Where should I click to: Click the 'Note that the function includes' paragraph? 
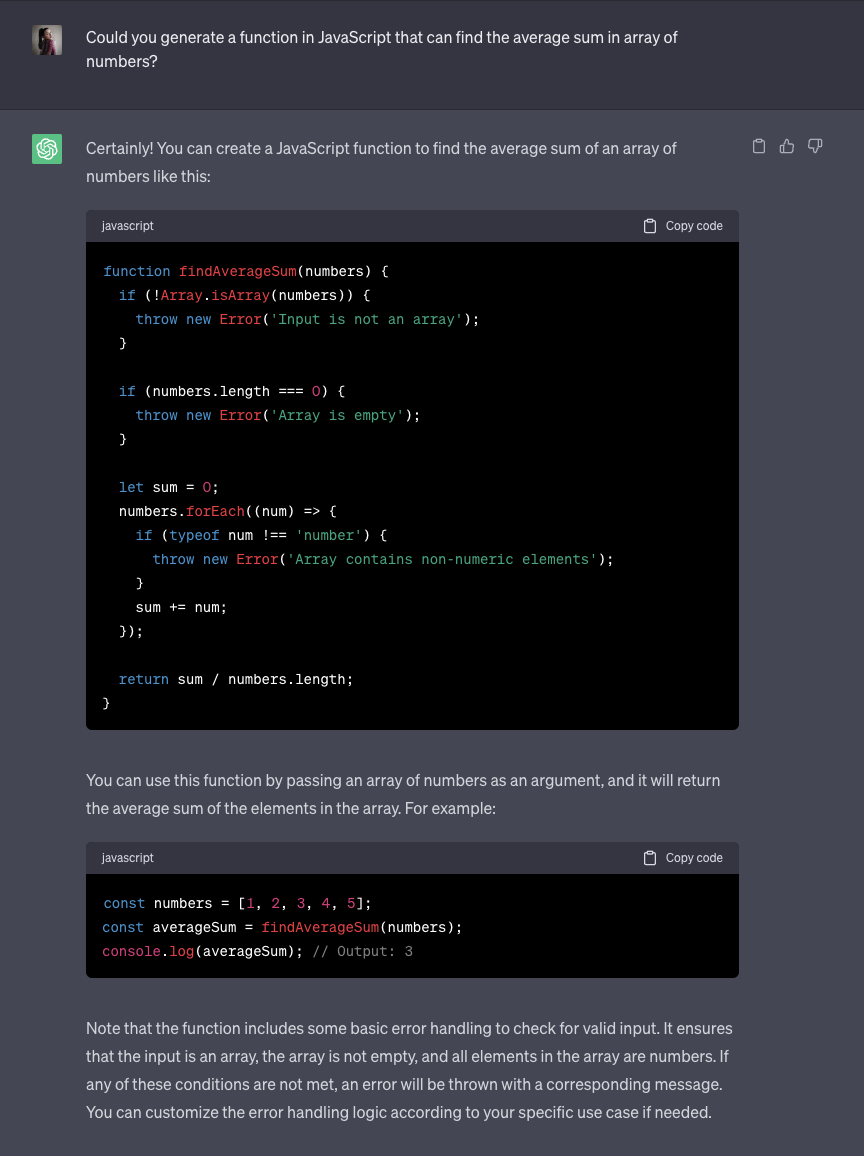click(409, 1070)
